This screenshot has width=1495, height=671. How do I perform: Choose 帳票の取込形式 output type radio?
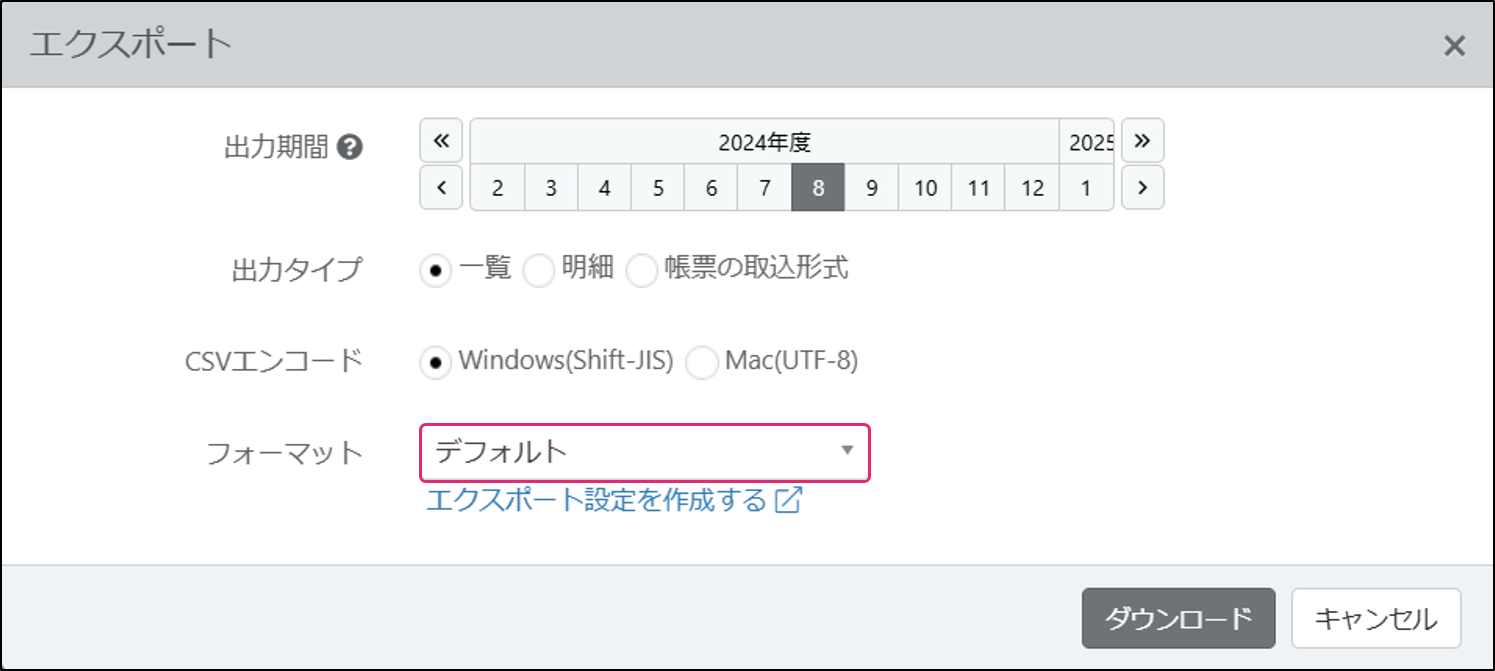(x=642, y=270)
